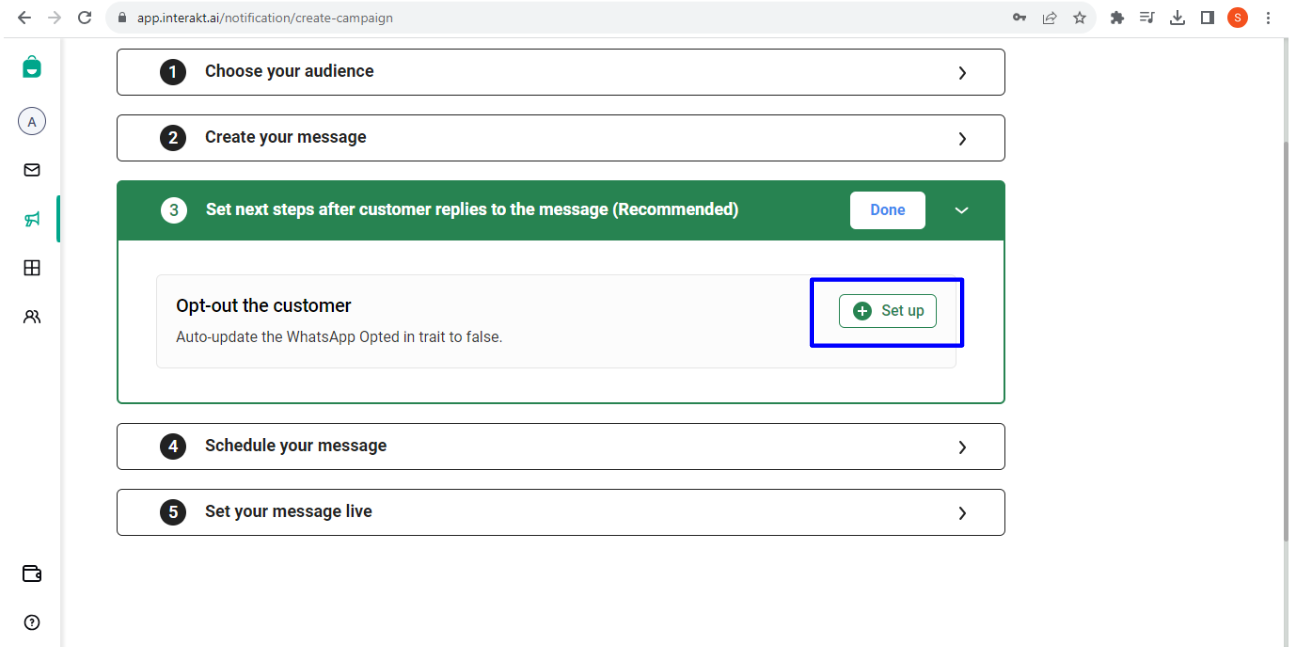
Task: Open the password key icon in address bar
Action: (1019, 17)
